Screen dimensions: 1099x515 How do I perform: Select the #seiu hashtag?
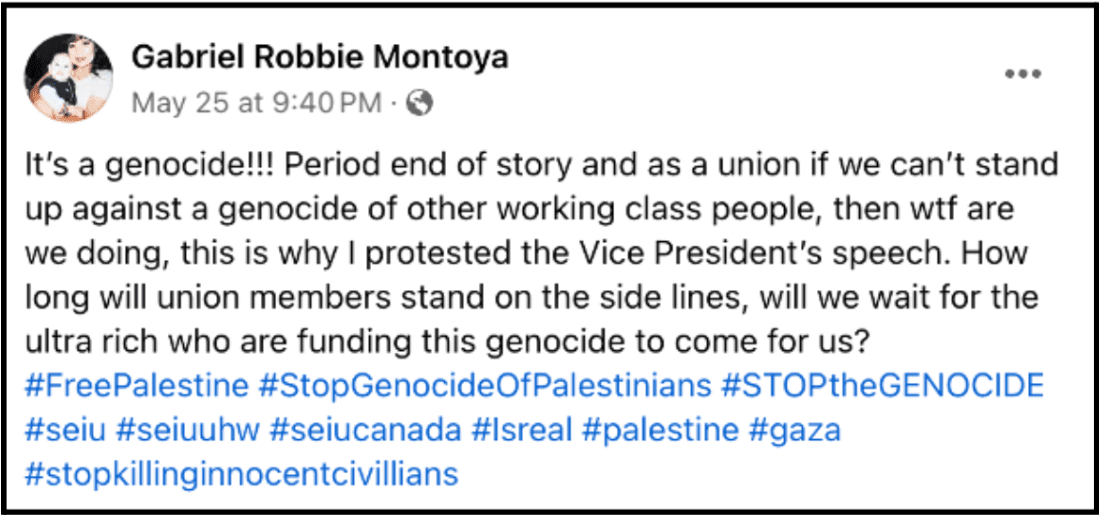click(x=62, y=429)
